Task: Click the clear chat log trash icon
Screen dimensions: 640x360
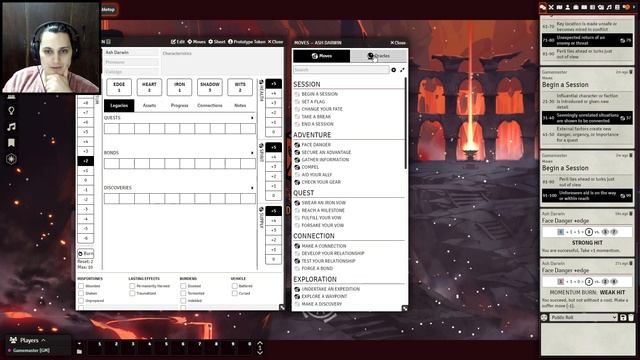Action: coord(631,318)
